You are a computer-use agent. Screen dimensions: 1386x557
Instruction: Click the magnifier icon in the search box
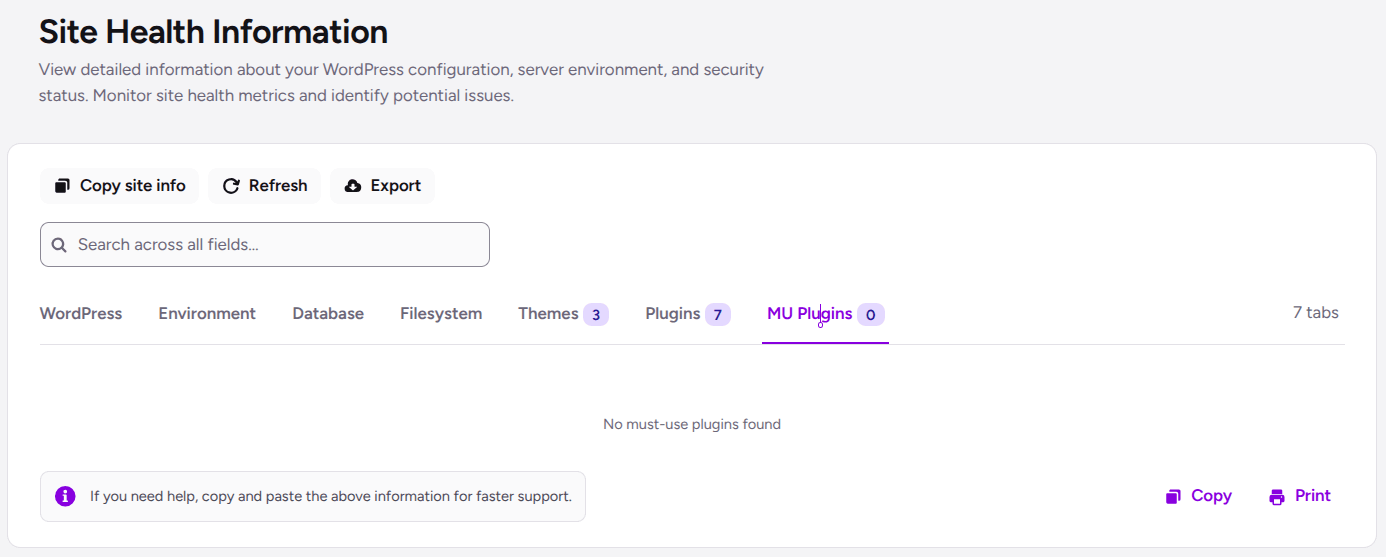coord(59,245)
